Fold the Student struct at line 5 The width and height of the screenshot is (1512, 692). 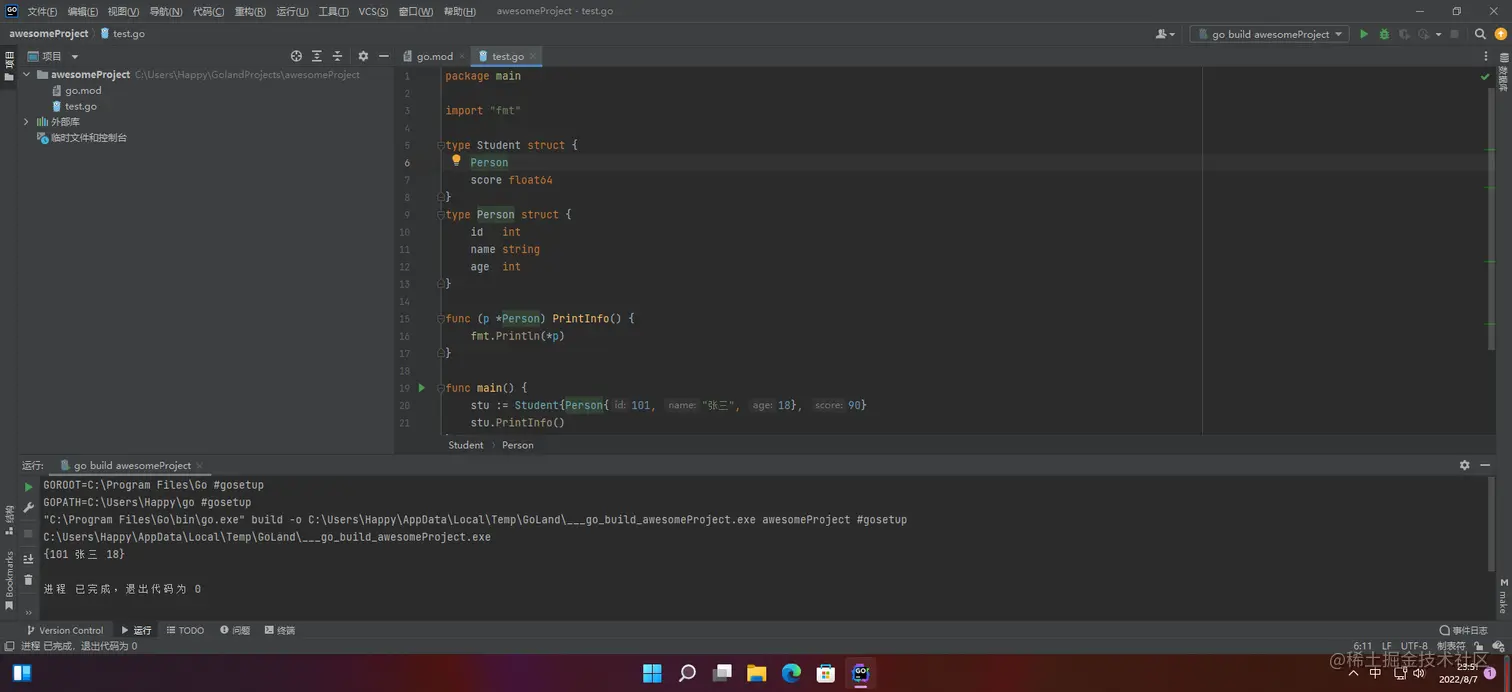tap(440, 146)
